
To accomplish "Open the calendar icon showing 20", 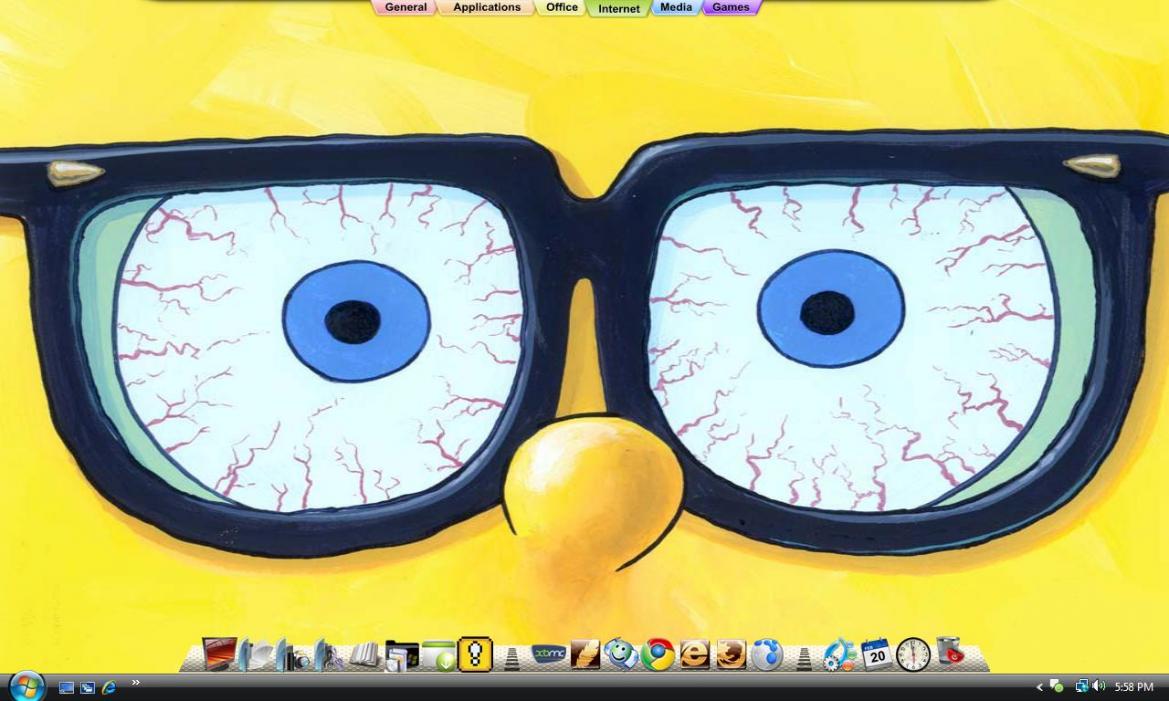I will (877, 655).
